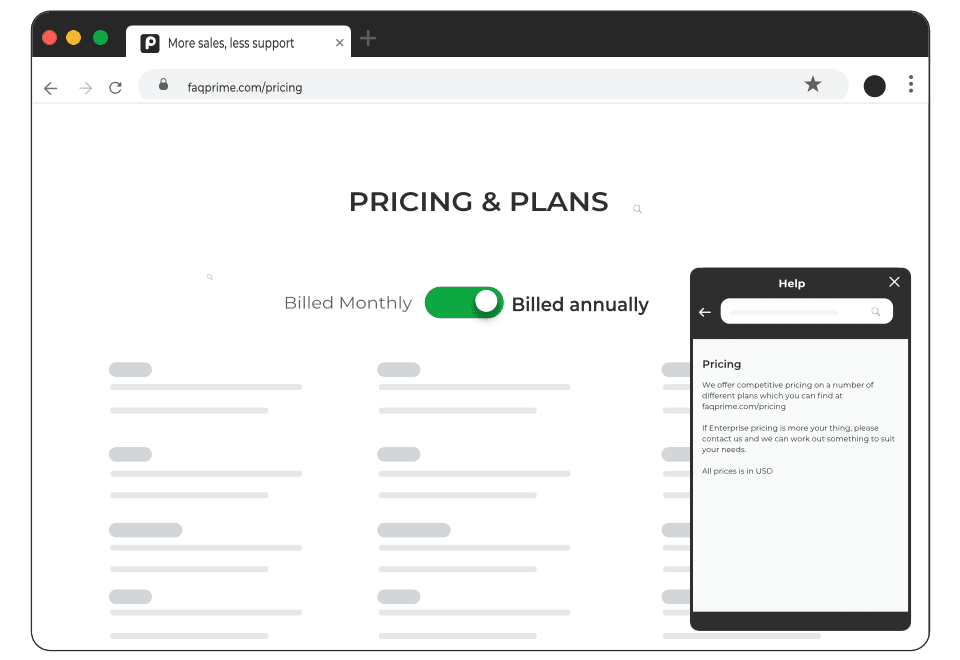This screenshot has width=960, height=660.
Task: Go back in the Help widget
Action: click(x=705, y=312)
